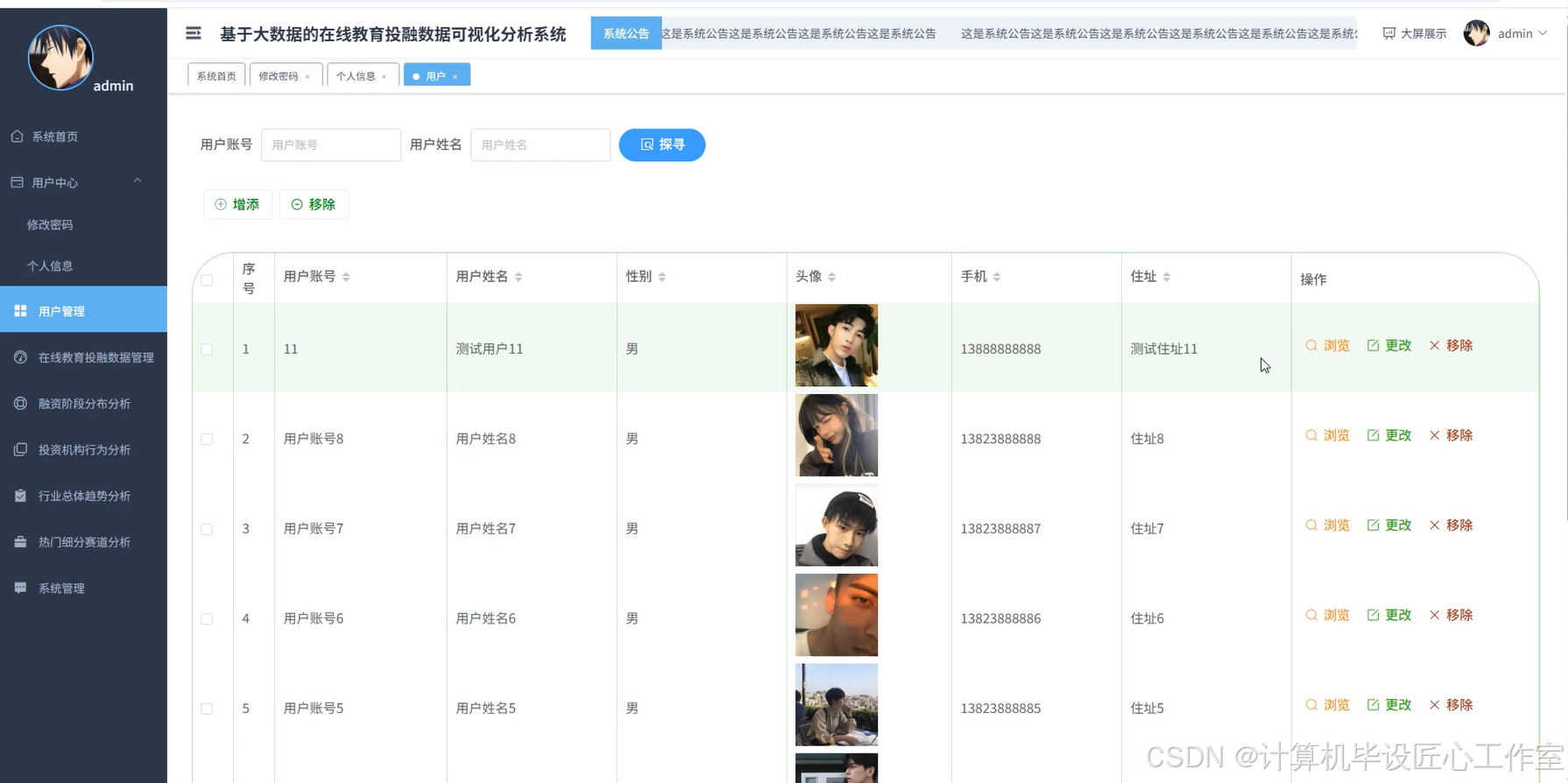This screenshot has height=783, width=1568.
Task: Click 更改 for 用户姓名5 row
Action: [1389, 705]
